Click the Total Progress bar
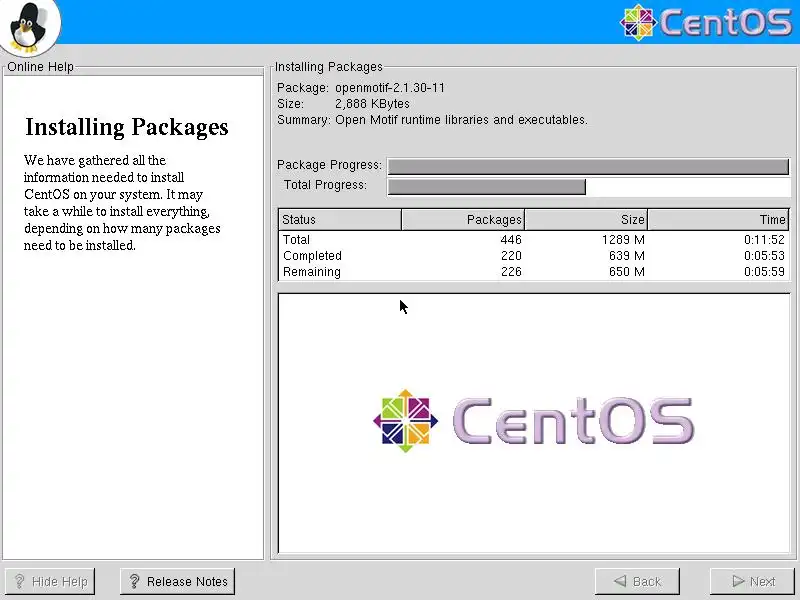Image resolution: width=800 pixels, height=600 pixels. (x=588, y=186)
